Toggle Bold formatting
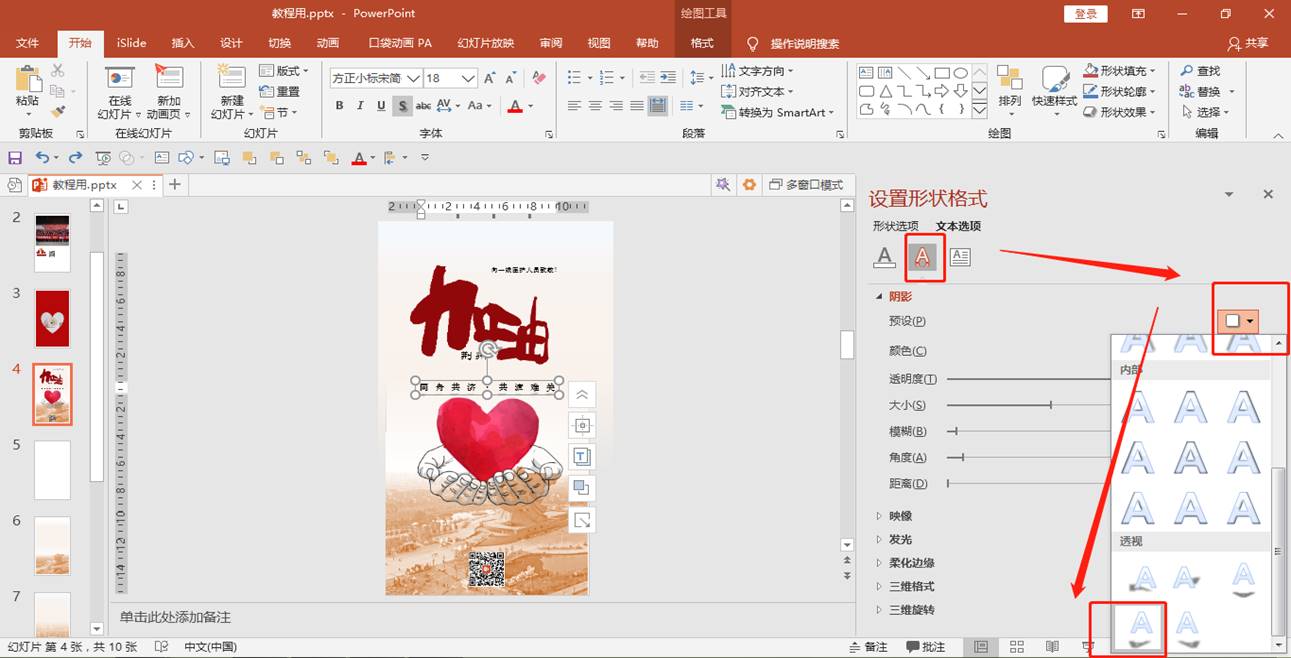Image resolution: width=1291 pixels, height=658 pixels. [340, 106]
